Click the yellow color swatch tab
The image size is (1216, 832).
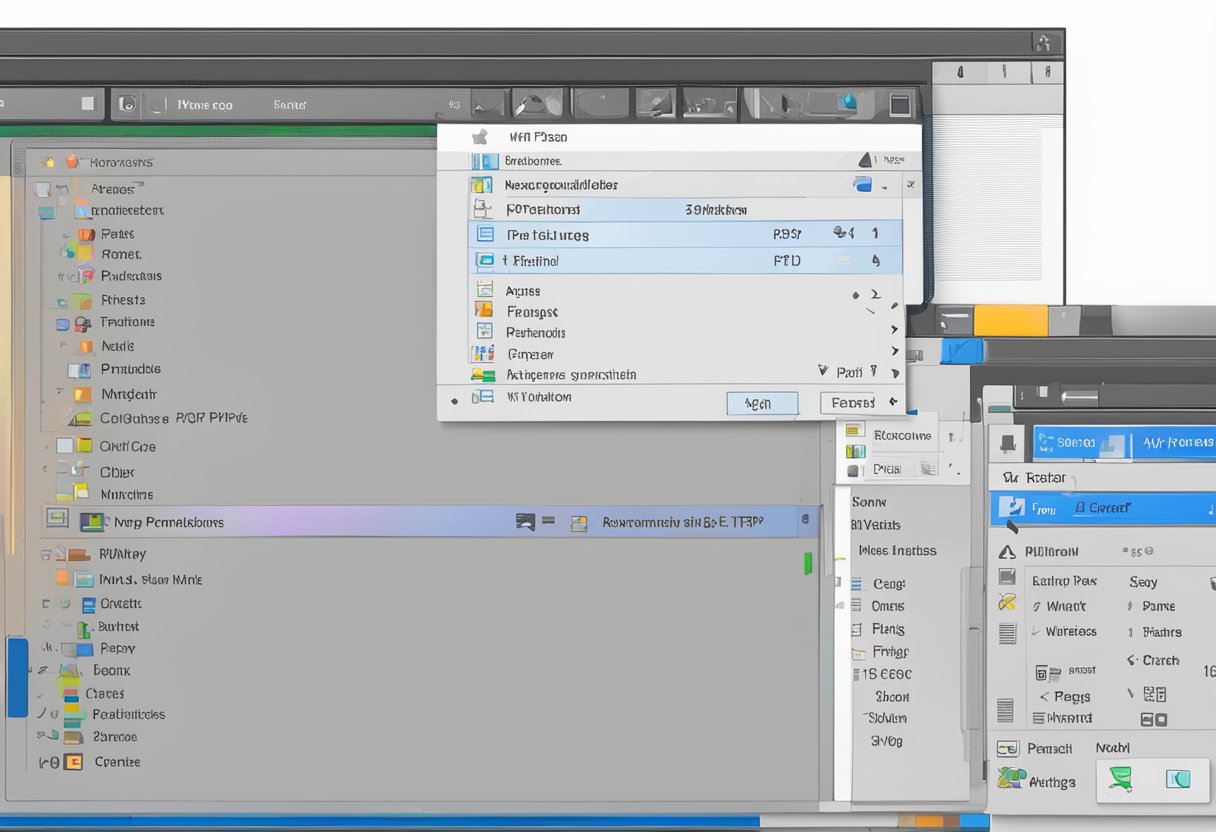1009,321
